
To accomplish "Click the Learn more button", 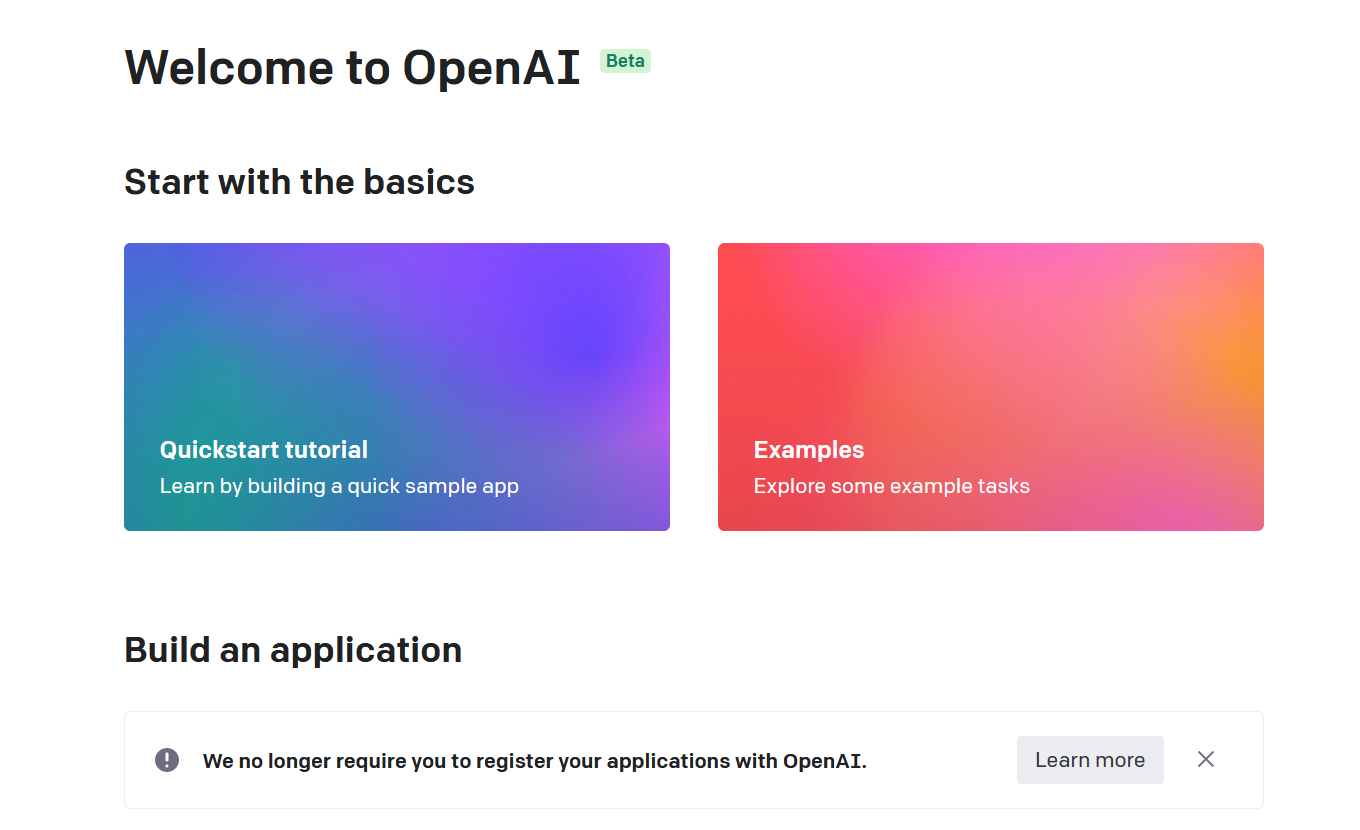I will click(1090, 760).
